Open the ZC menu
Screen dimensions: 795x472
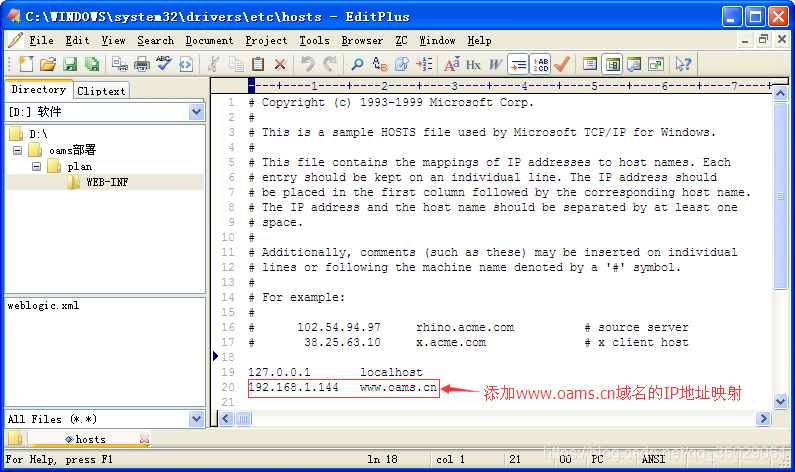401,40
